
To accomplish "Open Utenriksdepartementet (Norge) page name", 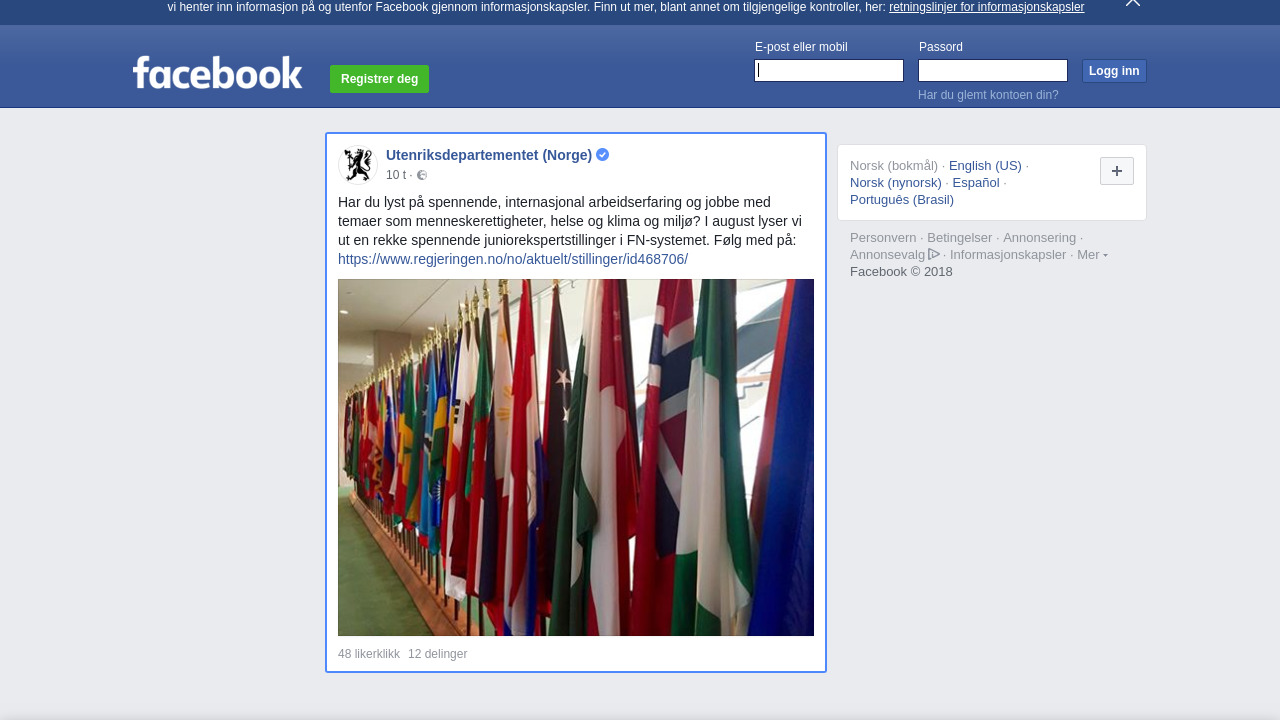I will [x=489, y=155].
